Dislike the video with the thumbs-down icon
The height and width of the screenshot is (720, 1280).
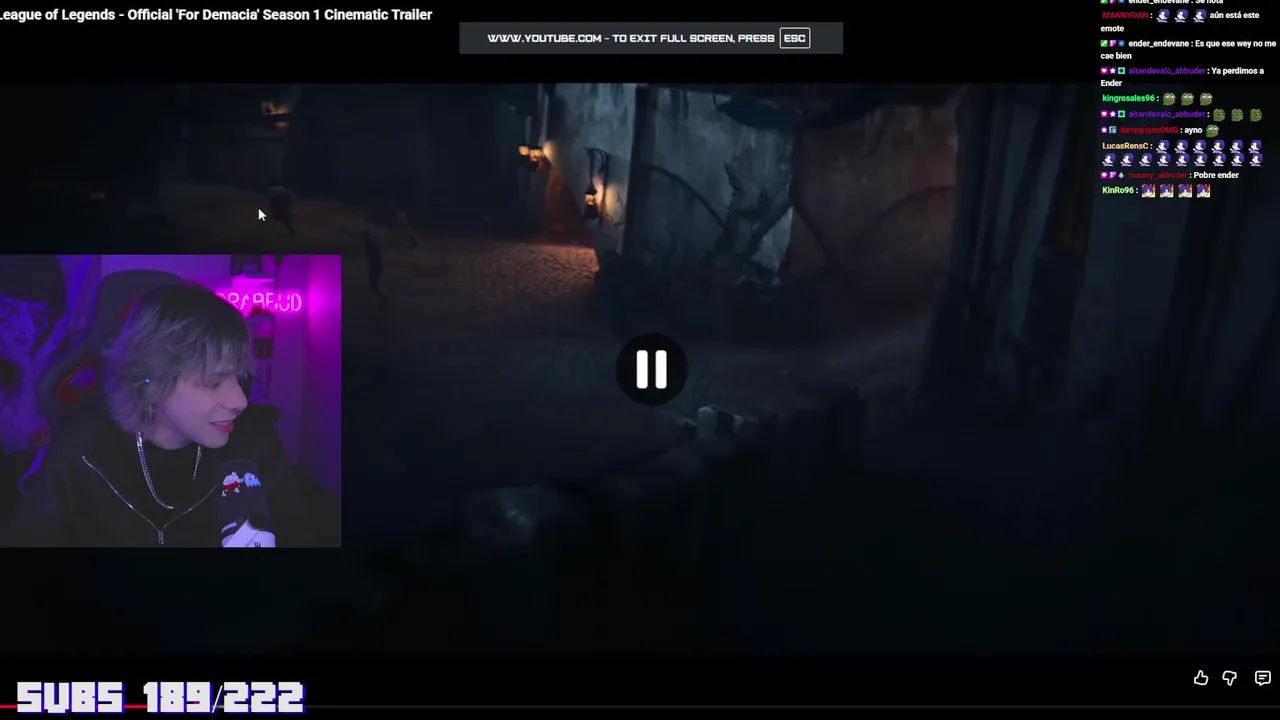[1230, 678]
